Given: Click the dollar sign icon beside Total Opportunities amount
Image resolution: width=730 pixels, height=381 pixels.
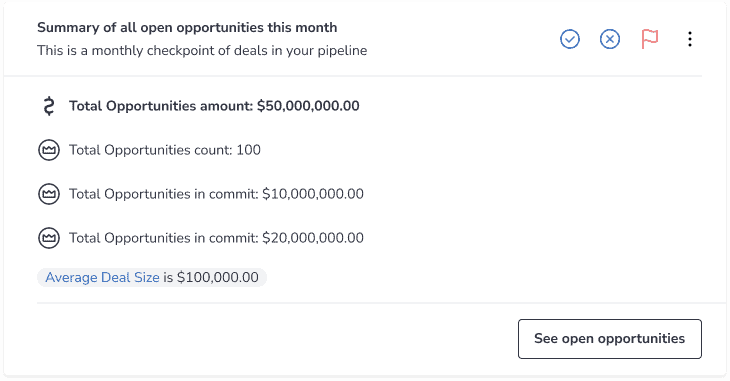Looking at the screenshot, I should [49, 106].
